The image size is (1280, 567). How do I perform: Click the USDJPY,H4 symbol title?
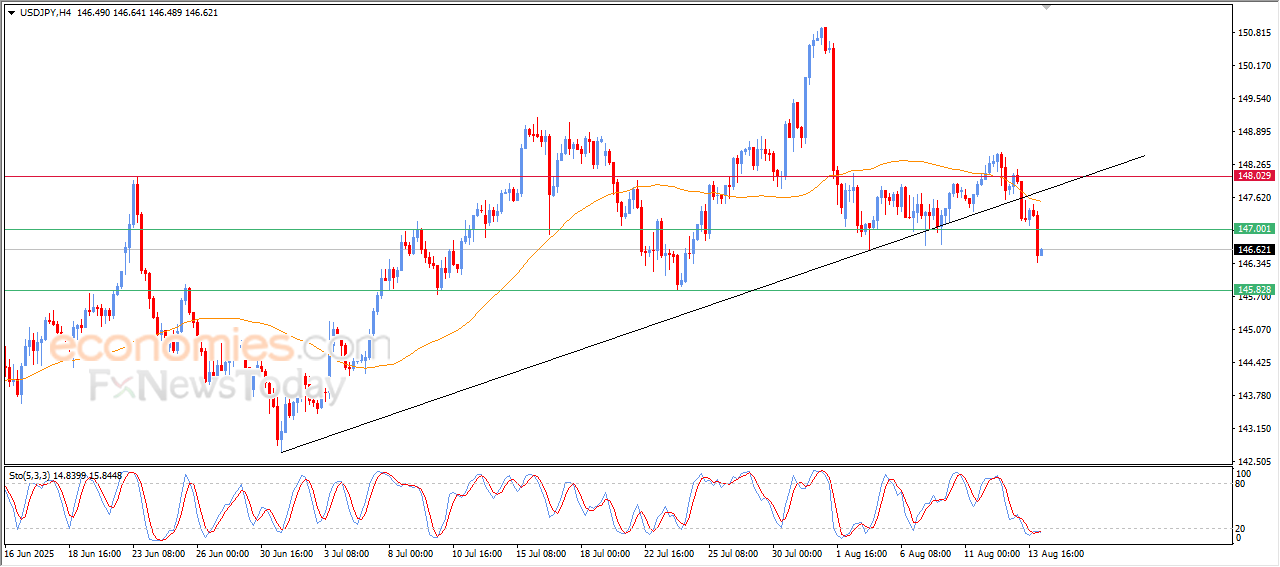pyautogui.click(x=43, y=12)
